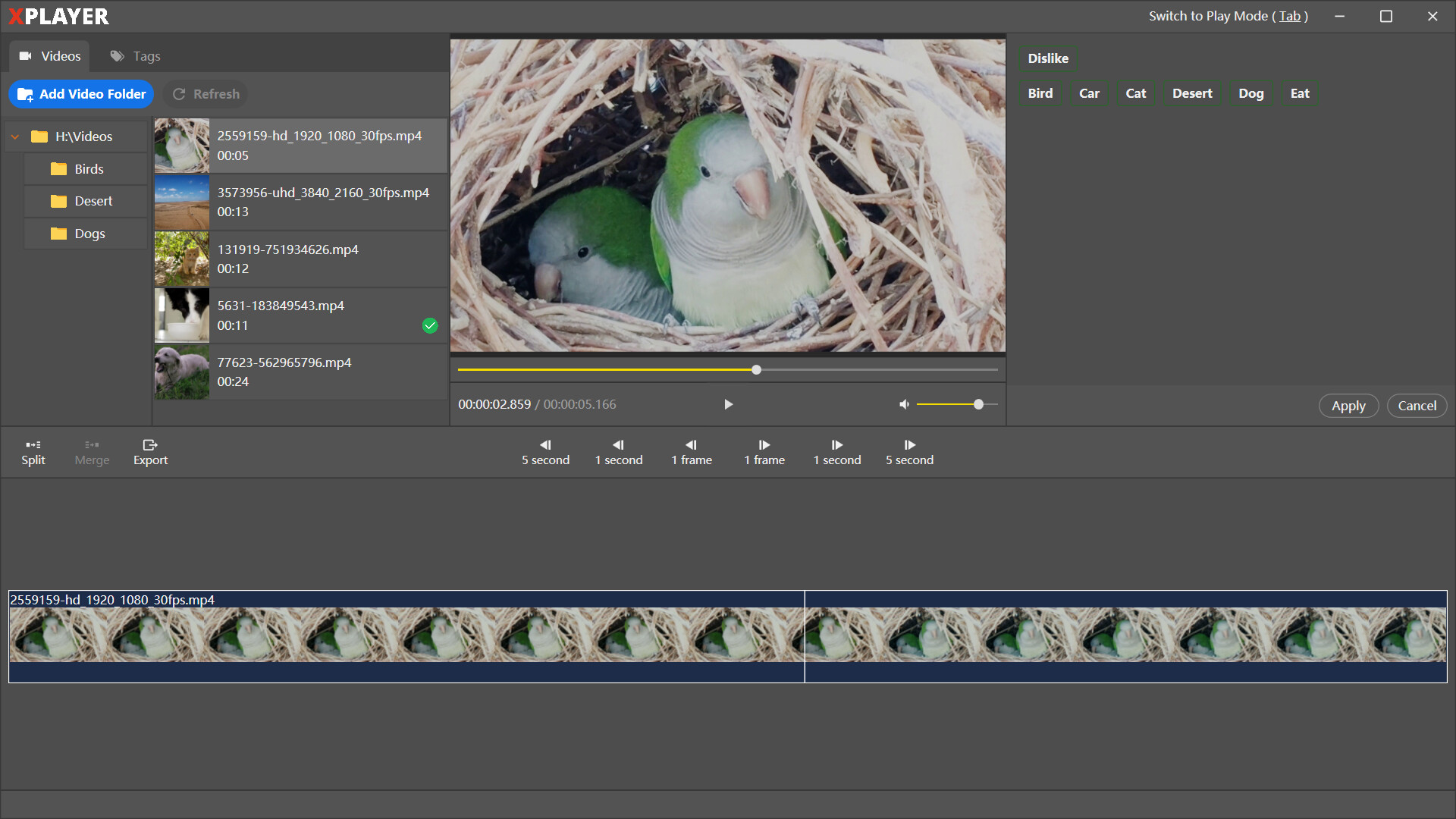This screenshot has height=819, width=1456.
Task: Click the Dogs folder icon
Action: 58,234
